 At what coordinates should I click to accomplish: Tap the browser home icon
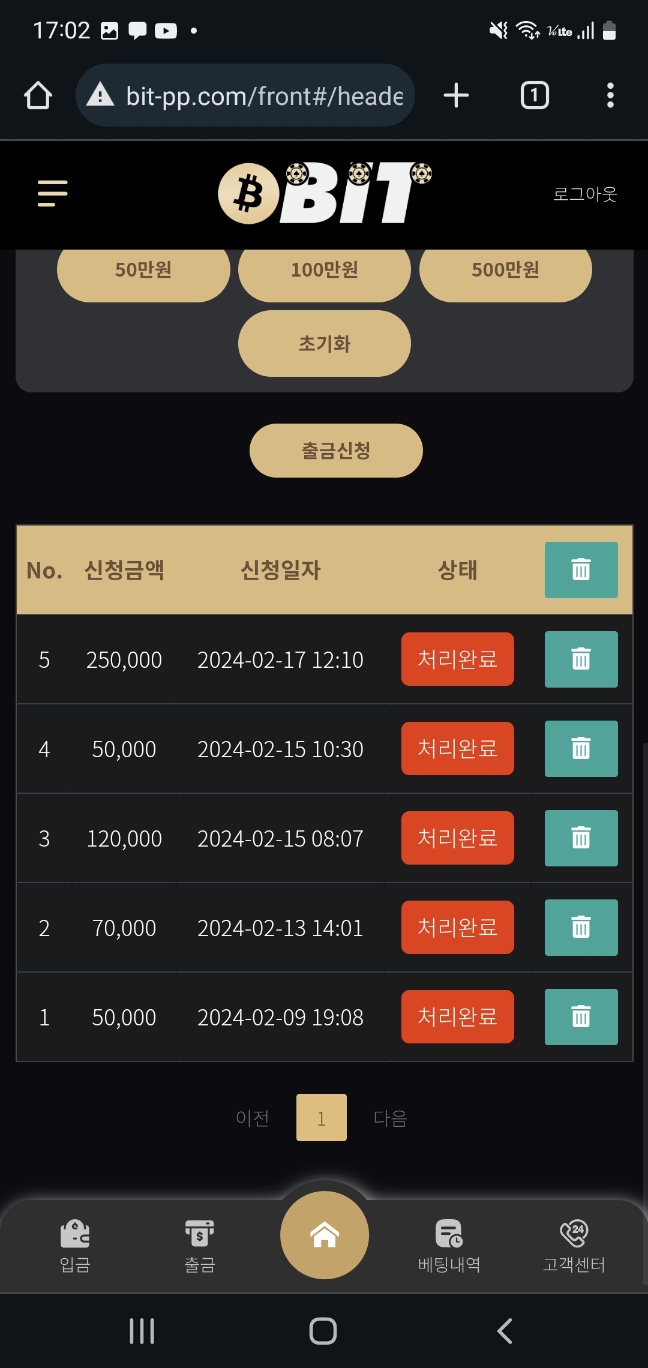tap(38, 95)
